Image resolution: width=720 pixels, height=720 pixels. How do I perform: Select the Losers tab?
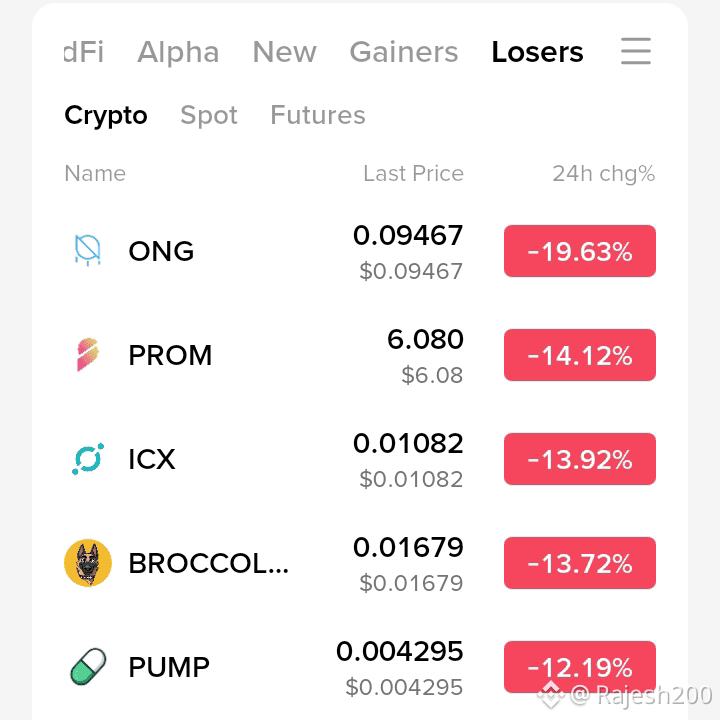pos(537,51)
